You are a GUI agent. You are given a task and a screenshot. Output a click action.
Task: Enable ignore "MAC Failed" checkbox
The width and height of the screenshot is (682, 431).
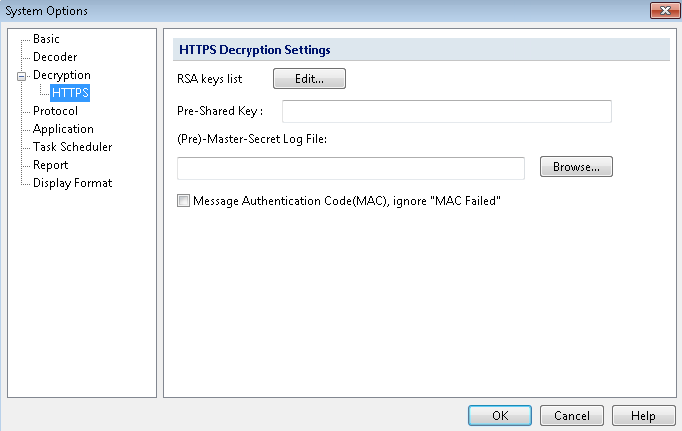pos(184,201)
